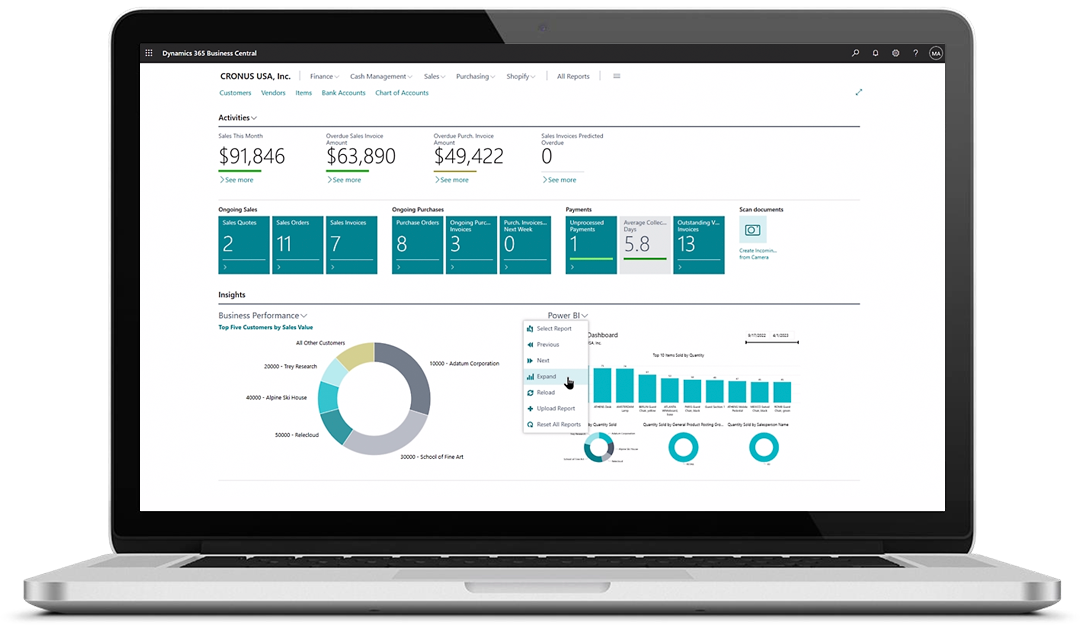Click See more under Sales Invoices Predicted Overdue

coord(559,180)
